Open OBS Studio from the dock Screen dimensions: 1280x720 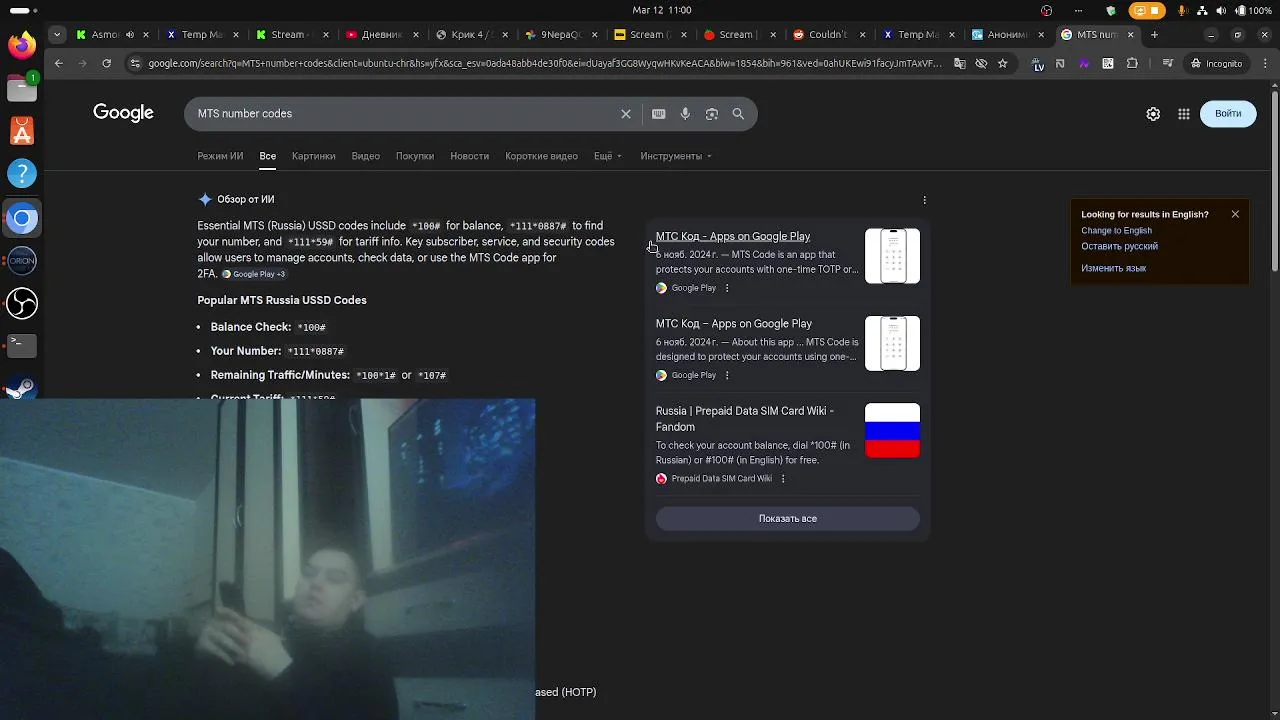pos(21,303)
